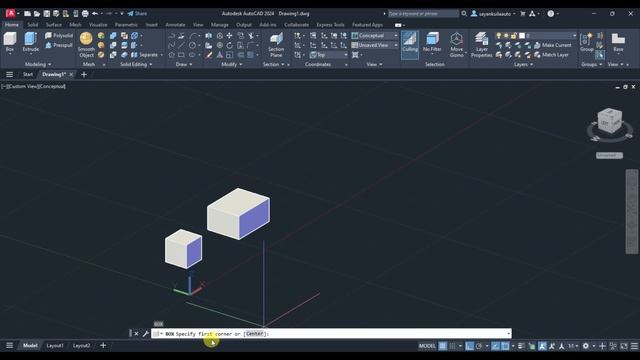Switch to the Mesh ribbon tab

click(75, 25)
